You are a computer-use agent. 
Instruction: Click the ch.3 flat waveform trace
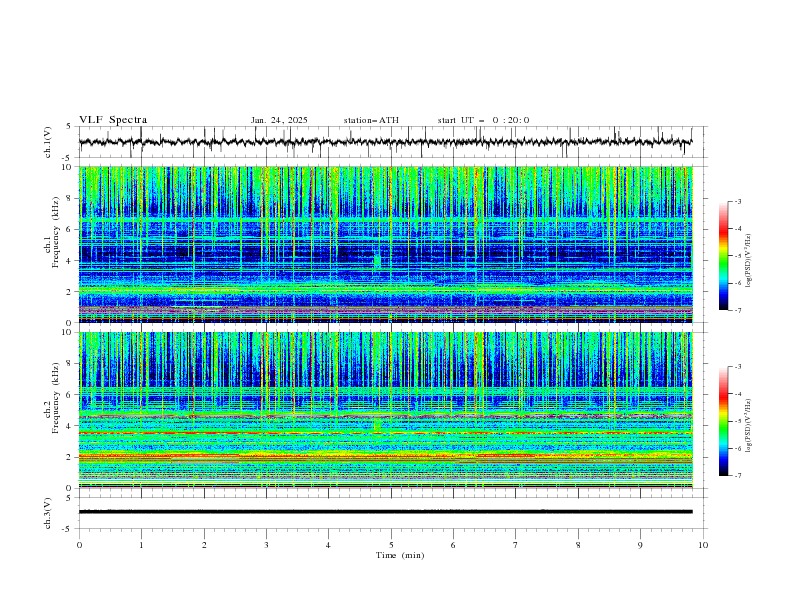(385, 512)
